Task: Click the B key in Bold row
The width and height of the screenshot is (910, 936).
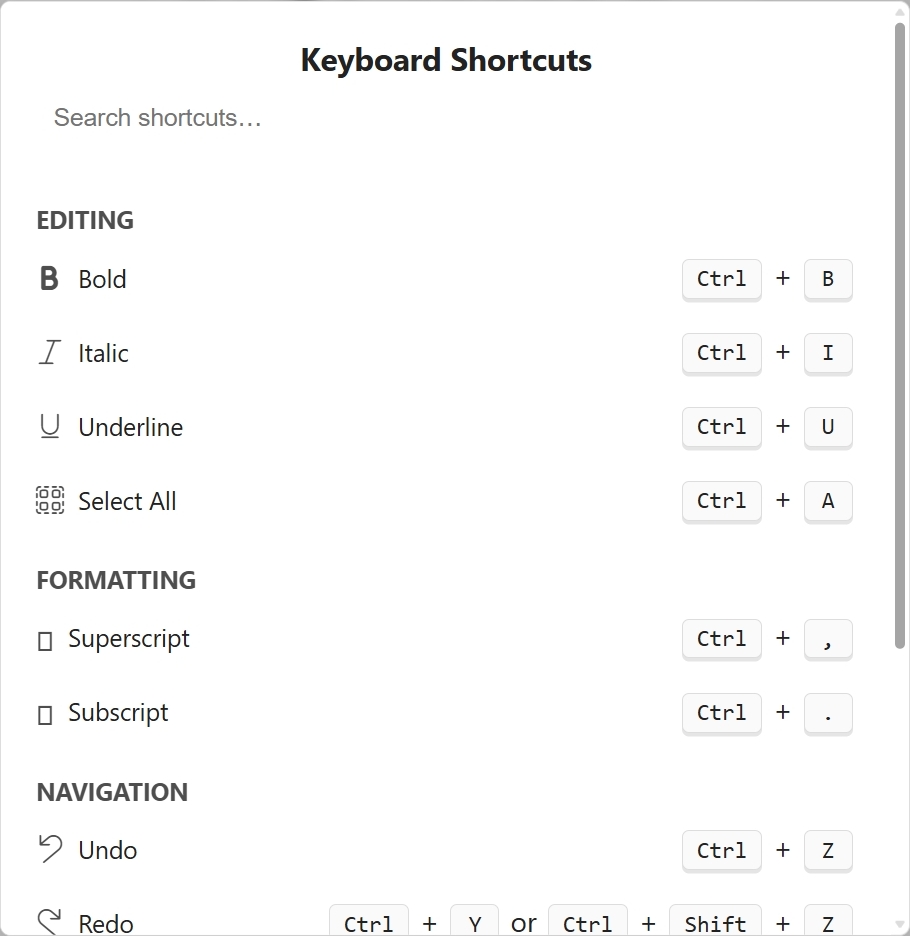Action: 827,279
